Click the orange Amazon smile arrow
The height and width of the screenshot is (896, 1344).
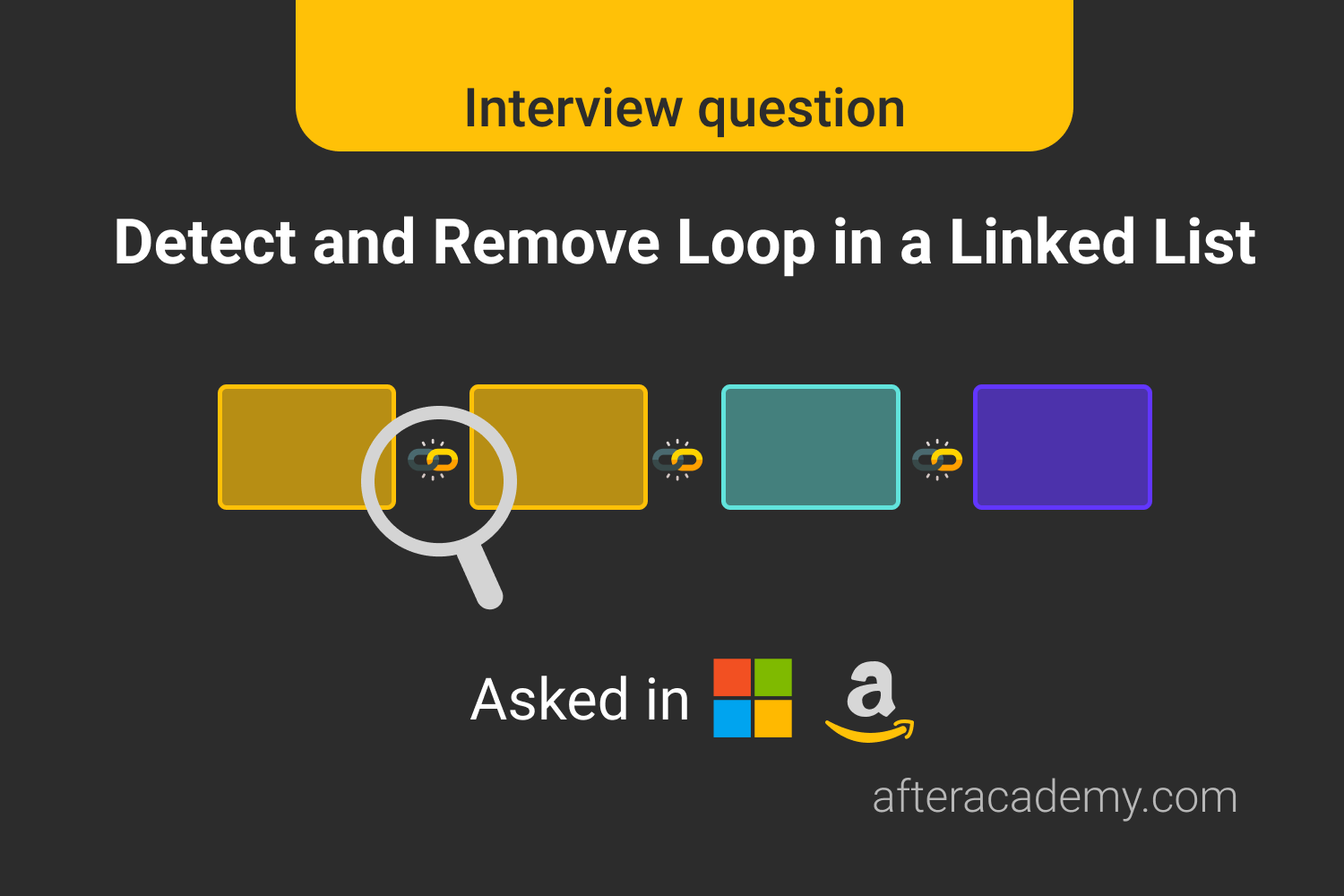pos(869,732)
